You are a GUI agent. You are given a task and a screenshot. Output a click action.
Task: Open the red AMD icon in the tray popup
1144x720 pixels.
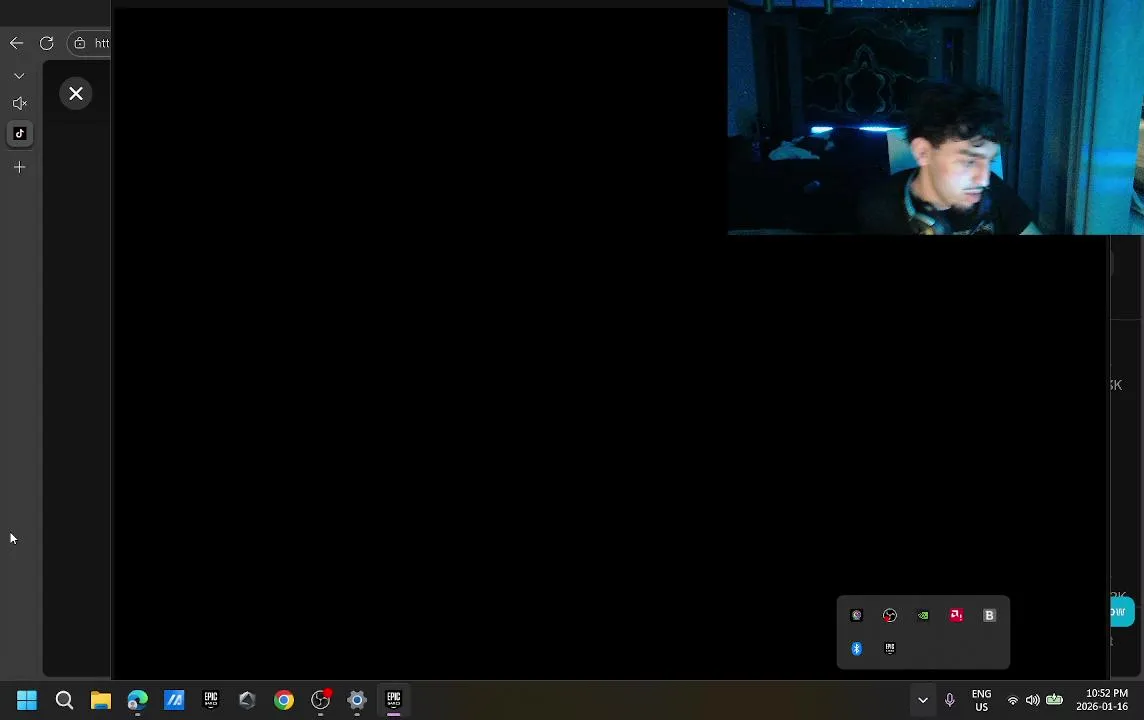pyautogui.click(x=956, y=615)
